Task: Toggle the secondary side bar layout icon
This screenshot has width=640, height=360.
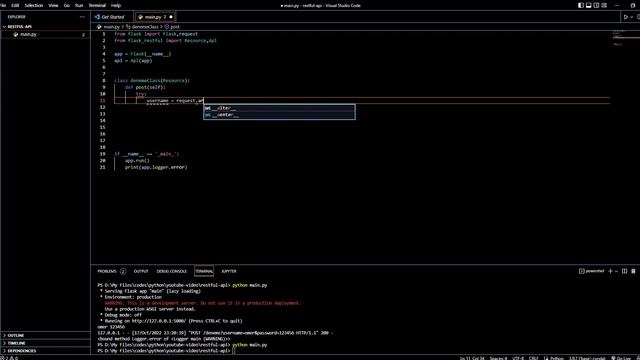Action: click(x=596, y=5)
